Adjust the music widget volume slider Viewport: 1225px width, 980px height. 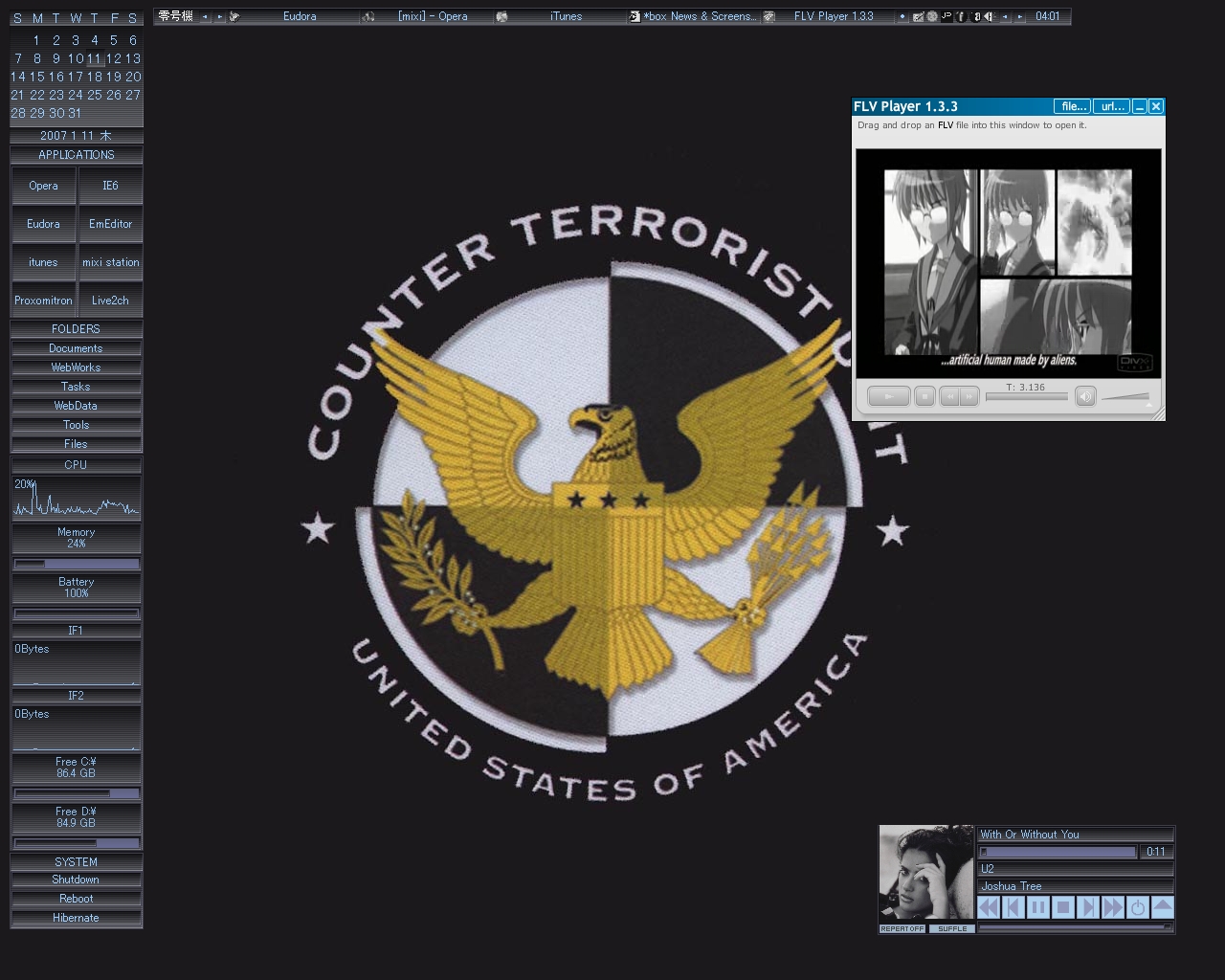1075,927
